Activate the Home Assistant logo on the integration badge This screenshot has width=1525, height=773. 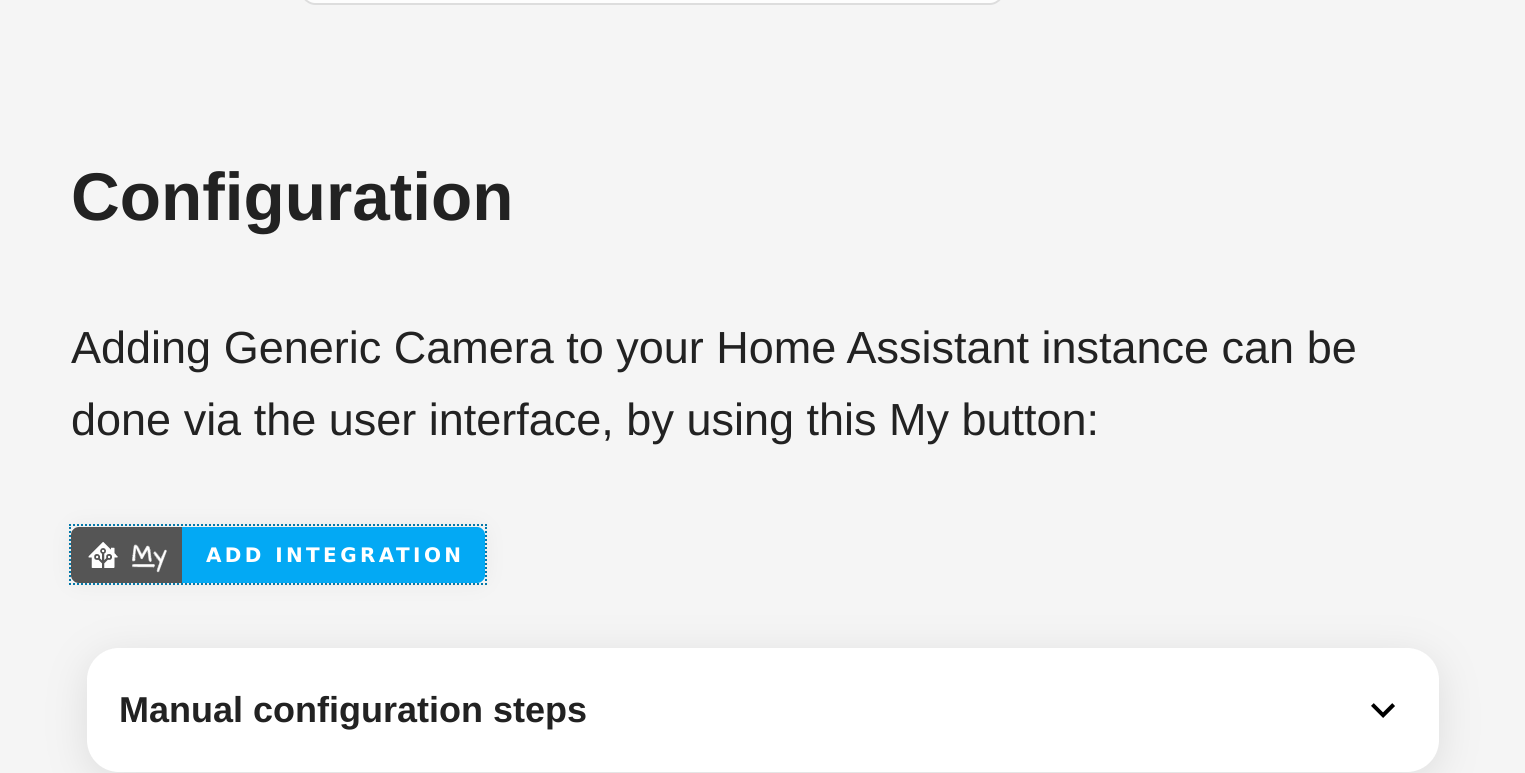103,555
